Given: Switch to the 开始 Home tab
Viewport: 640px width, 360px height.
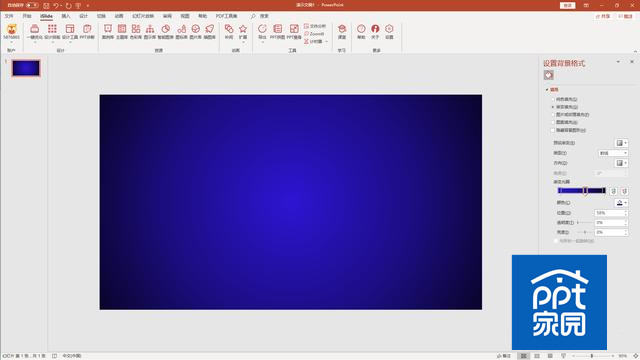Looking at the screenshot, I should 27,16.
